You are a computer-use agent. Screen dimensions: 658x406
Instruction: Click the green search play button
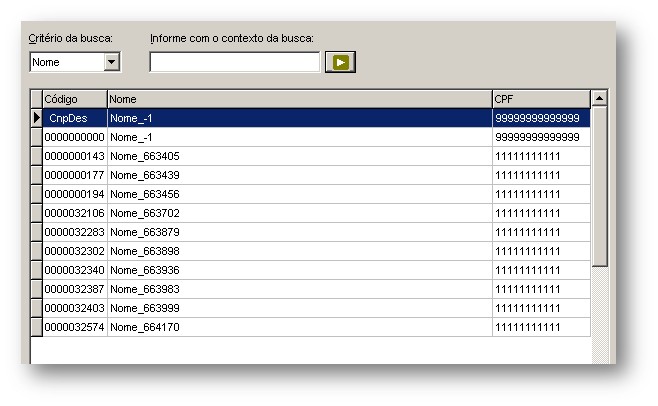[340, 62]
